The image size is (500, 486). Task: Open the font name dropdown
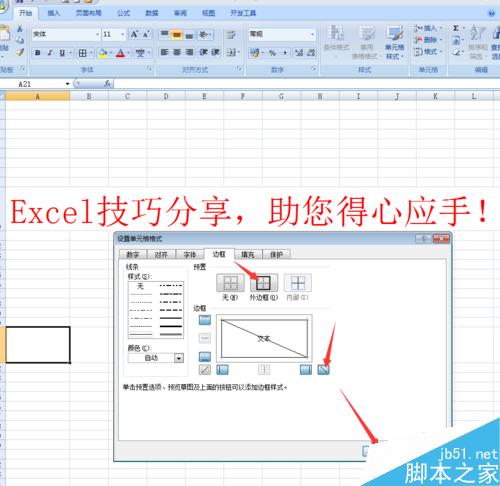coord(97,34)
